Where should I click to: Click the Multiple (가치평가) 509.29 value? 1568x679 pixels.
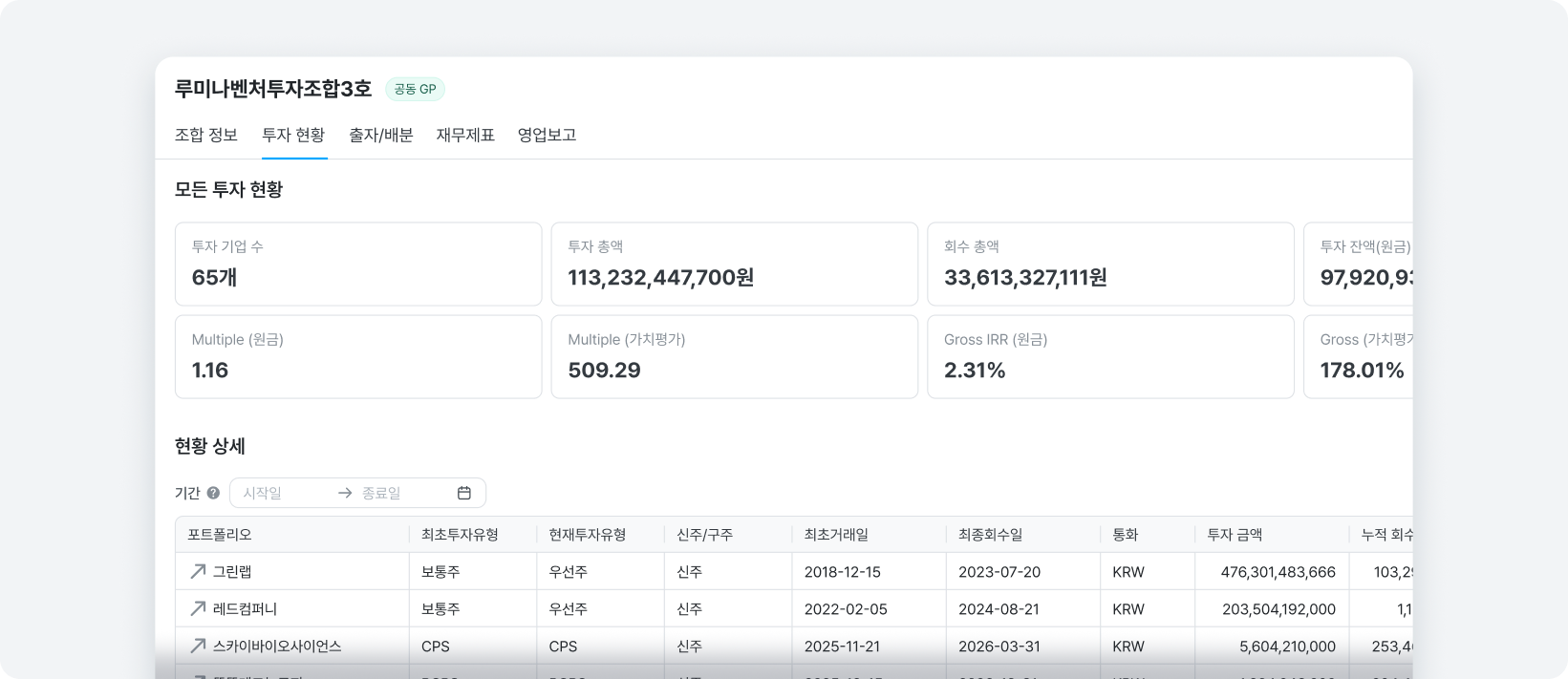(604, 371)
